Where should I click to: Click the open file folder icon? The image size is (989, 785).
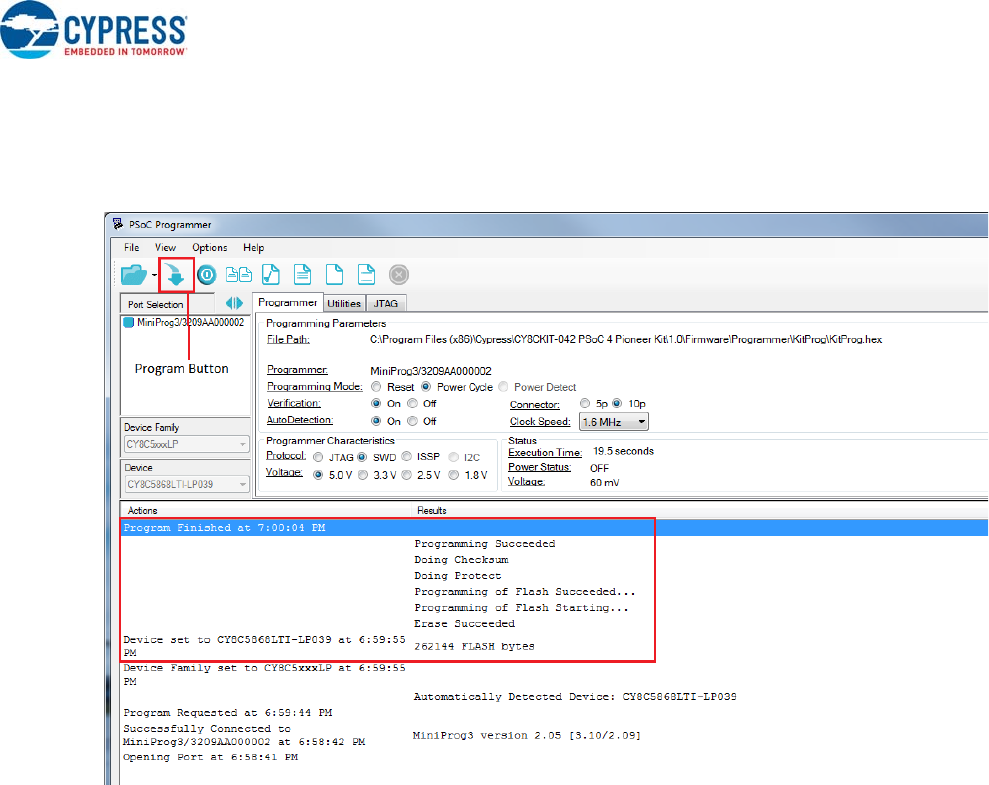(x=133, y=274)
